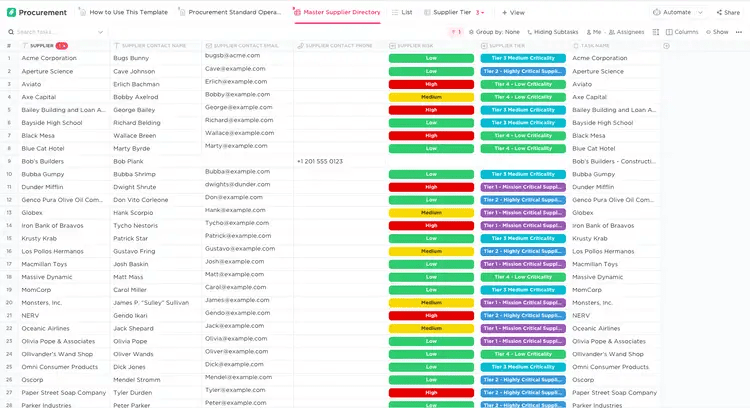The width and height of the screenshot is (750, 408).
Task: Click the red High risk label for Aviato
Action: [431, 84]
